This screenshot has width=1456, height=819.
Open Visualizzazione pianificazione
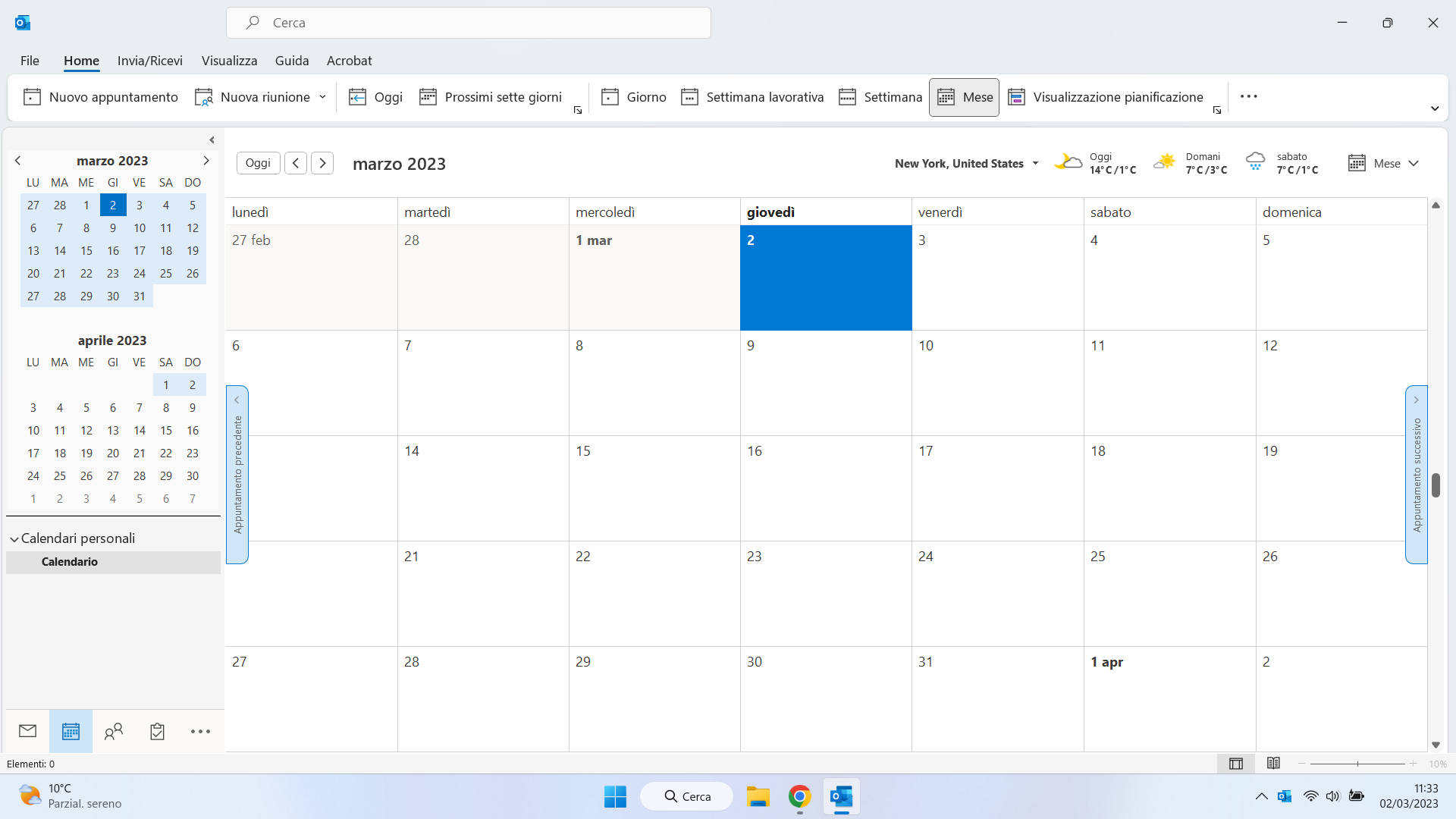[1106, 97]
